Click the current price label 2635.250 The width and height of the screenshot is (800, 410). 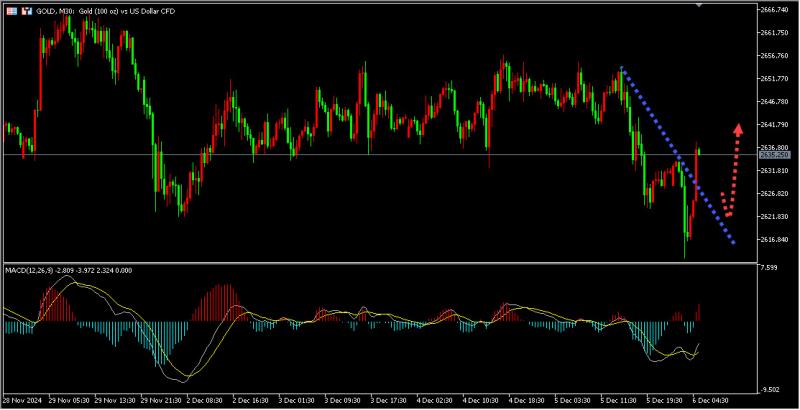pos(774,155)
